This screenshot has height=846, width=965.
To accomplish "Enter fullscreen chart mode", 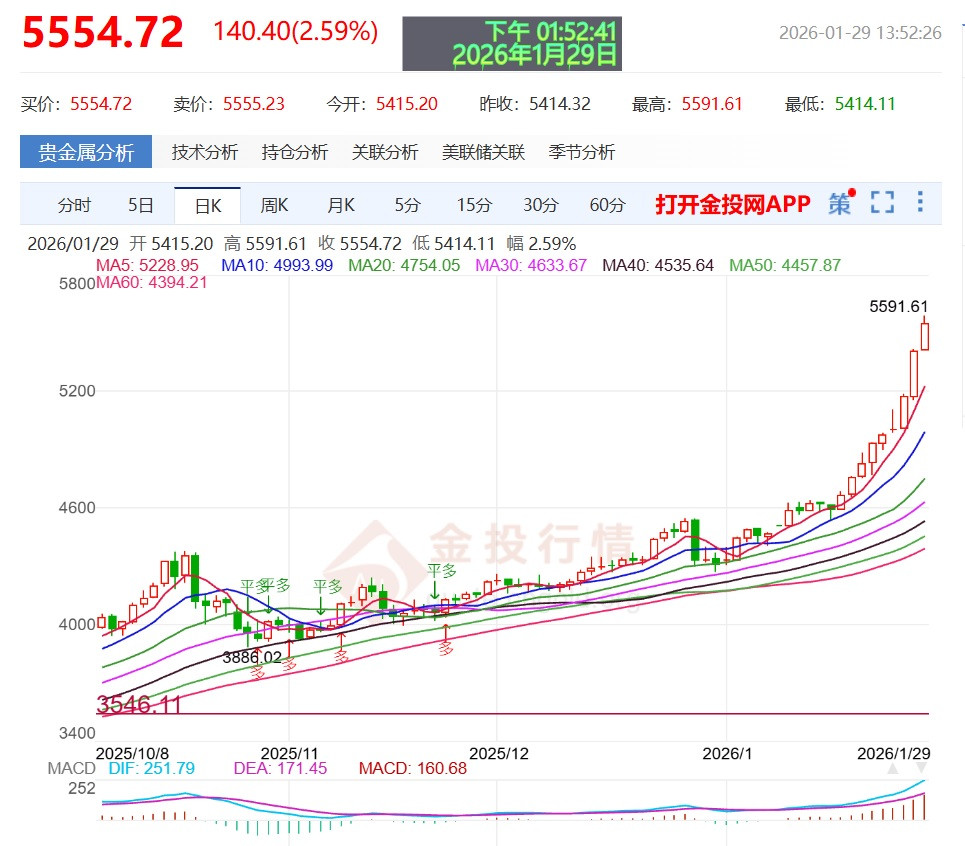I will click(882, 204).
